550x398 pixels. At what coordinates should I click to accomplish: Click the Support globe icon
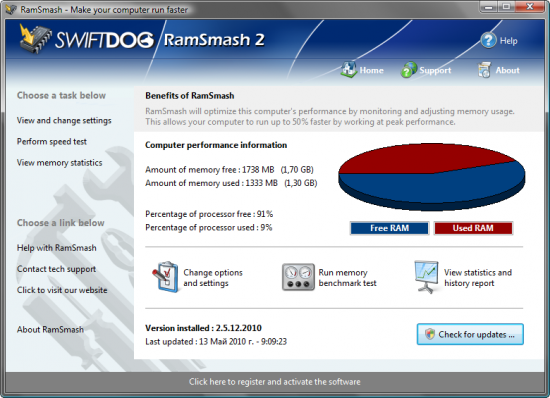pos(409,69)
